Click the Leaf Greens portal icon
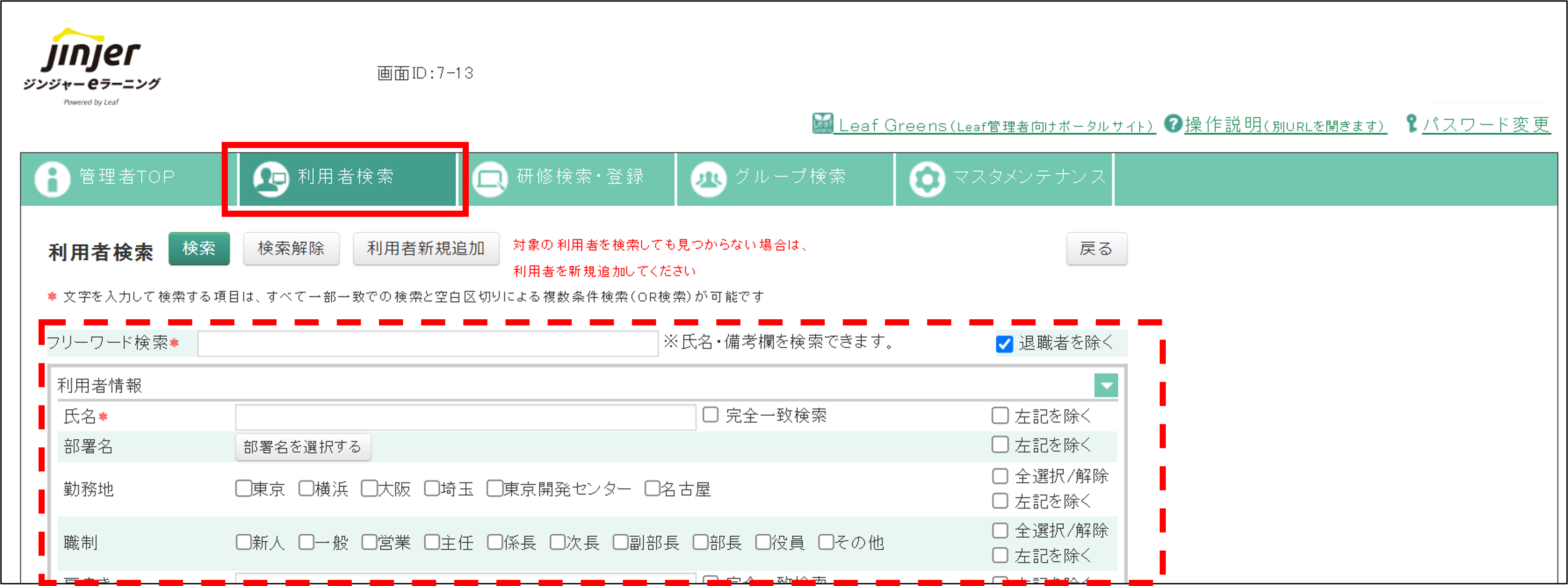Viewport: 1568px width, 586px height. tap(822, 124)
